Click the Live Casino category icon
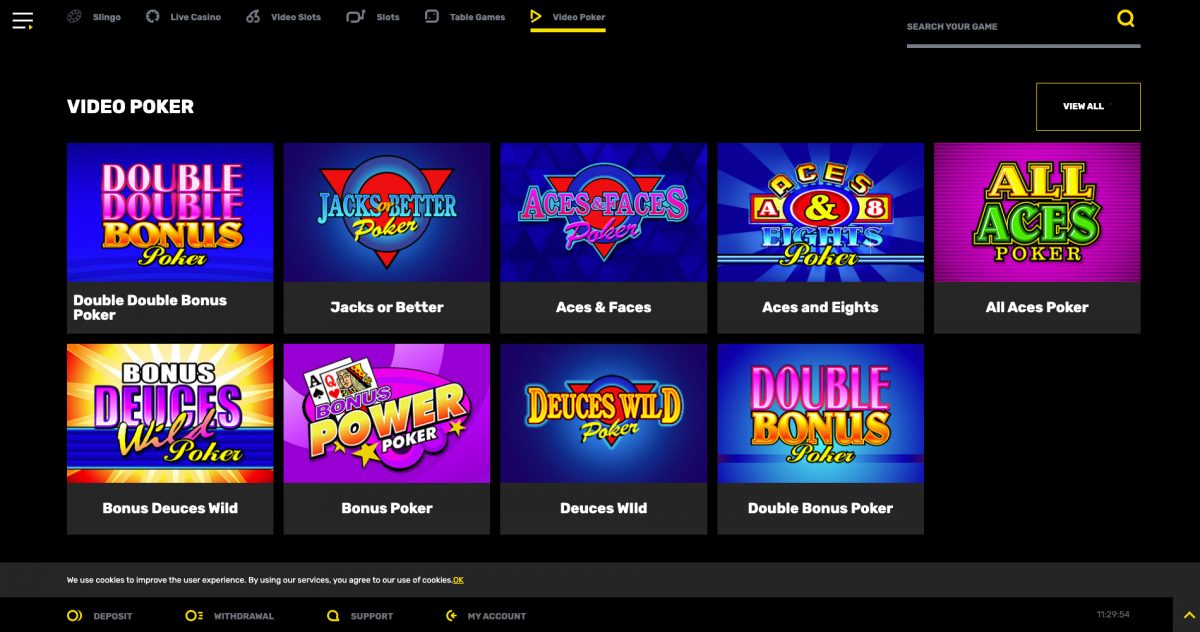Screen dimensions: 1200x632 click(152, 17)
